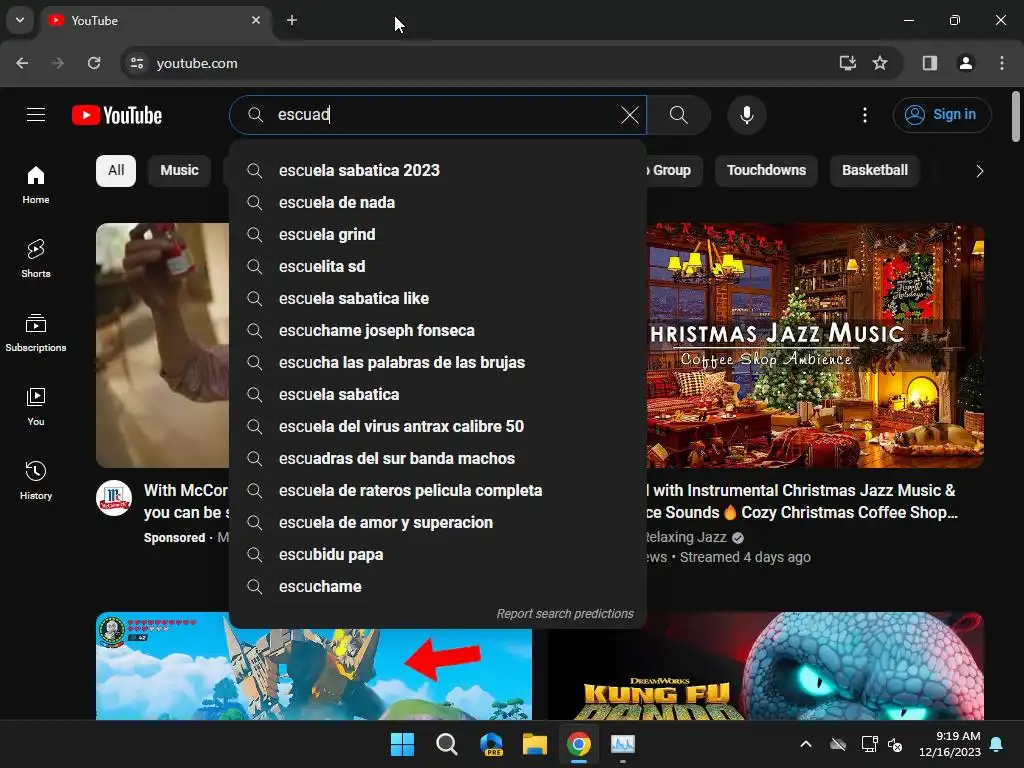Image resolution: width=1024 pixels, height=768 pixels.
Task: Choose suggestion 'escubidu papa'
Action: 438,554
